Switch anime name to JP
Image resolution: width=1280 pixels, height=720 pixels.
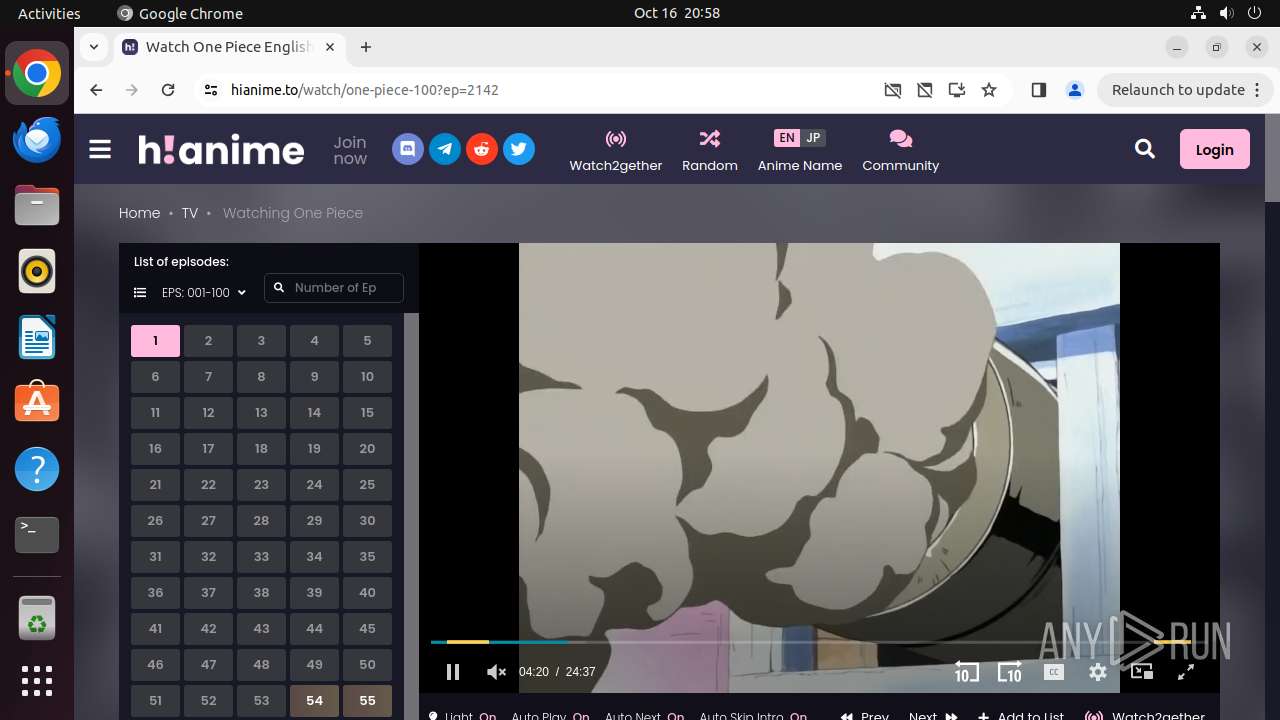[x=813, y=138]
